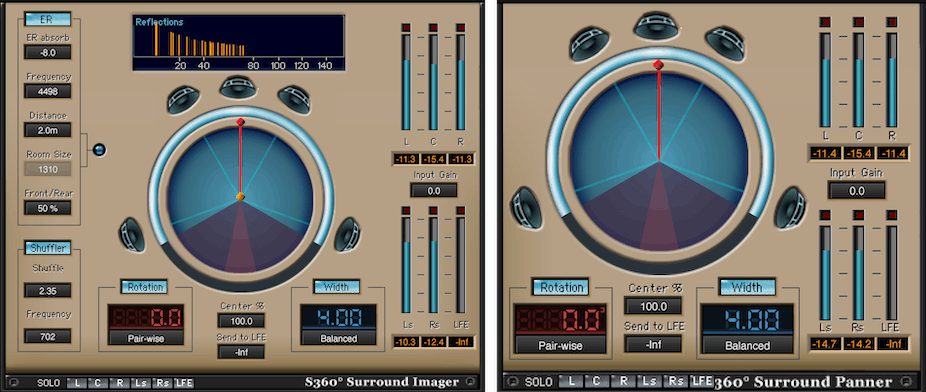Click the Rs level meter in Surround Panner
The image size is (926, 392).
(x=858, y=273)
